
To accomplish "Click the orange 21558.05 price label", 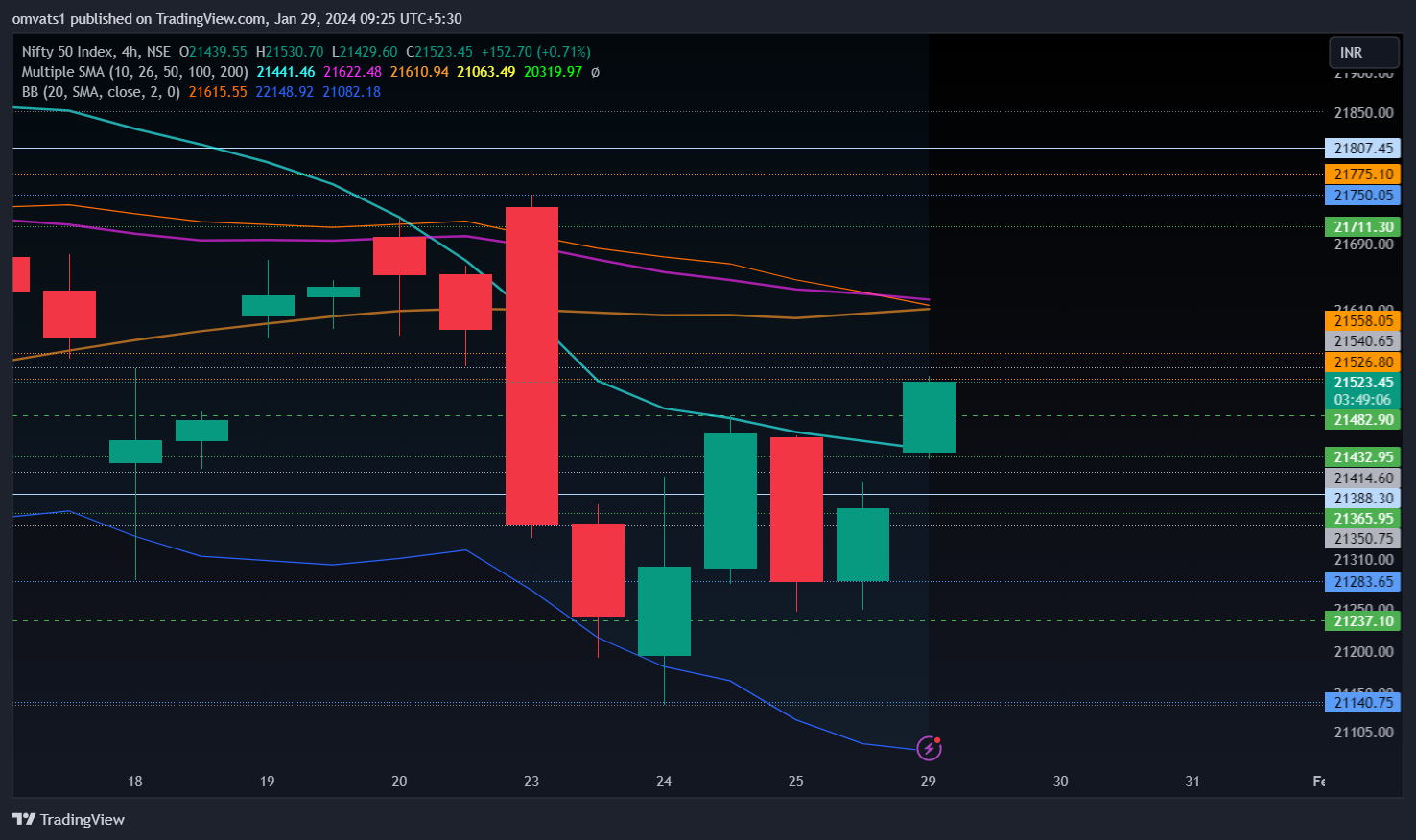I will tap(1363, 321).
